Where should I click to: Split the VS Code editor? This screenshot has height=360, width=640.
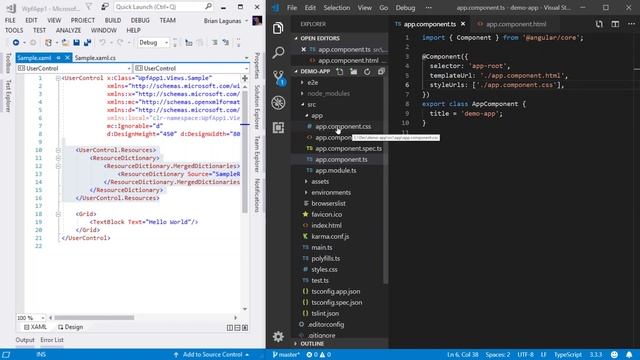pyautogui.click(x=615, y=24)
